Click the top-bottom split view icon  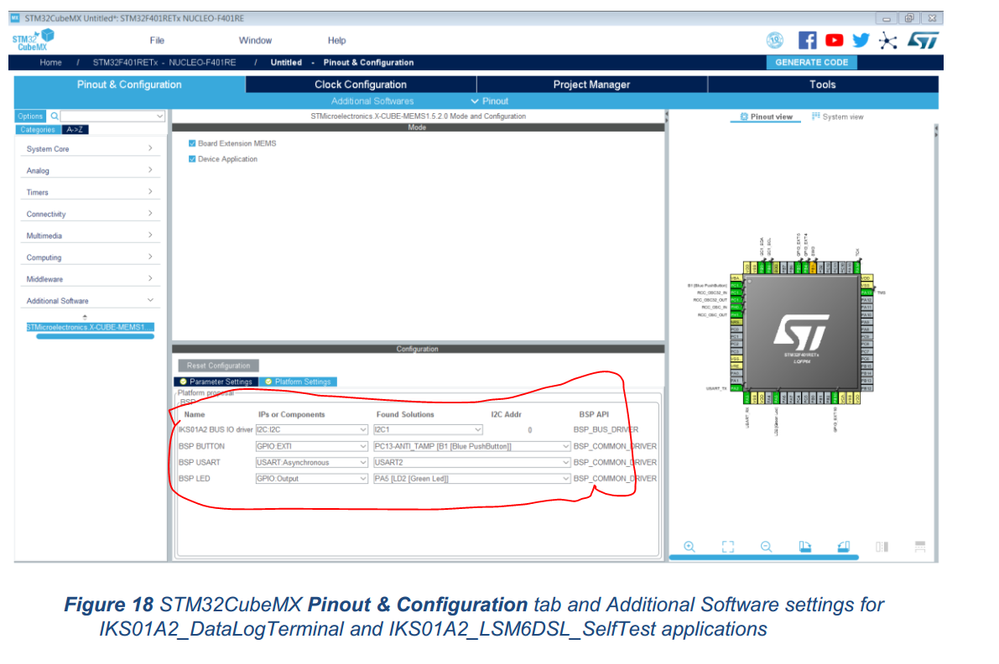coord(920,547)
